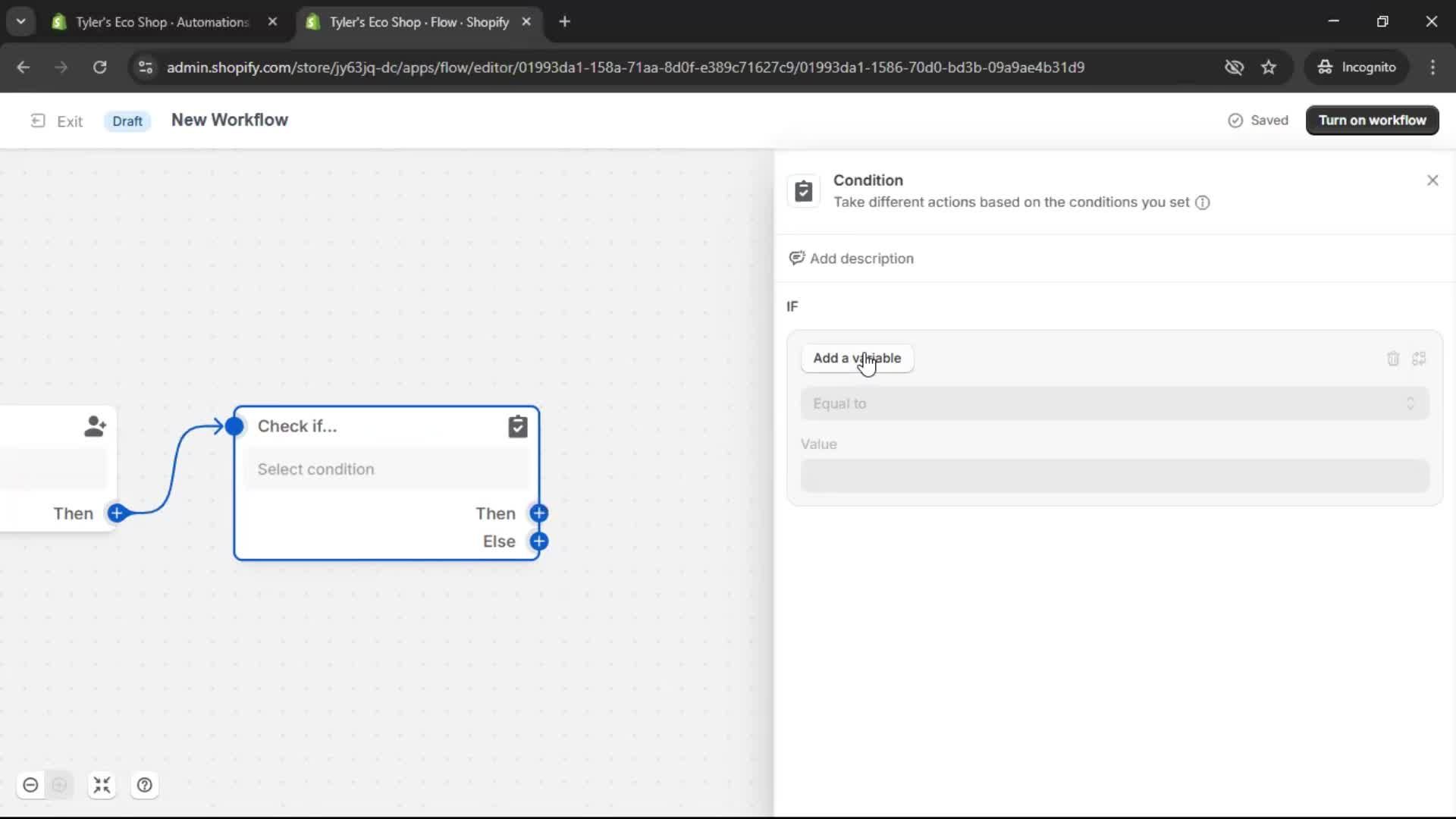Turn on the workflow

click(x=1373, y=120)
